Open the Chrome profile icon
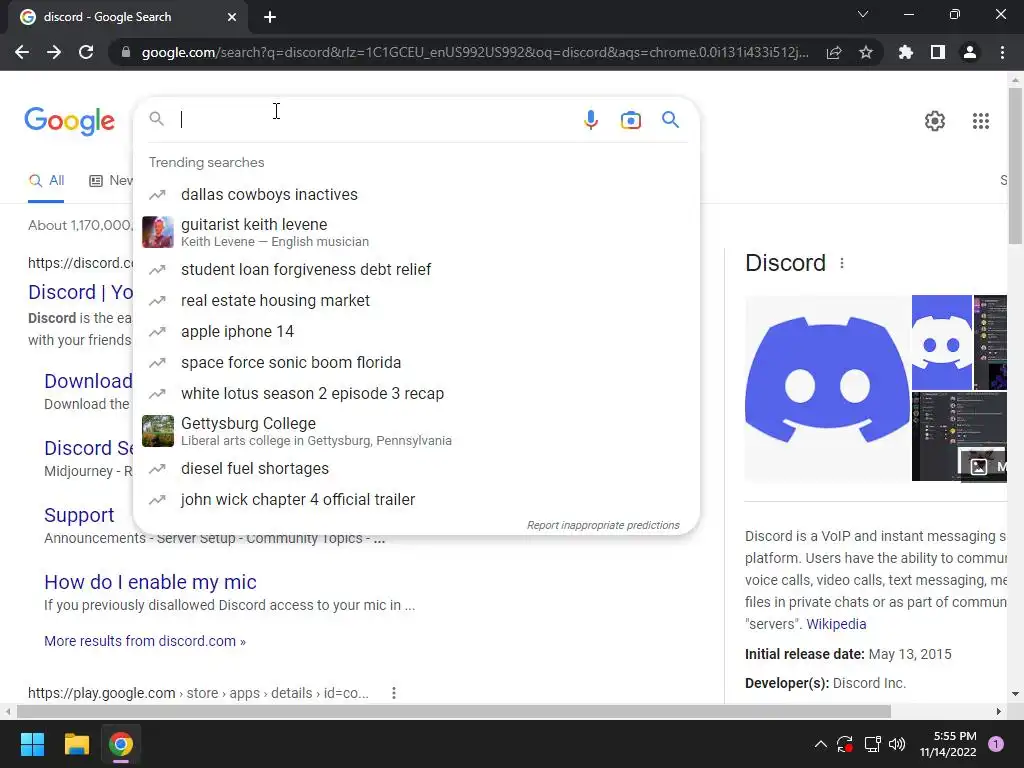The image size is (1024, 768). coord(969,52)
